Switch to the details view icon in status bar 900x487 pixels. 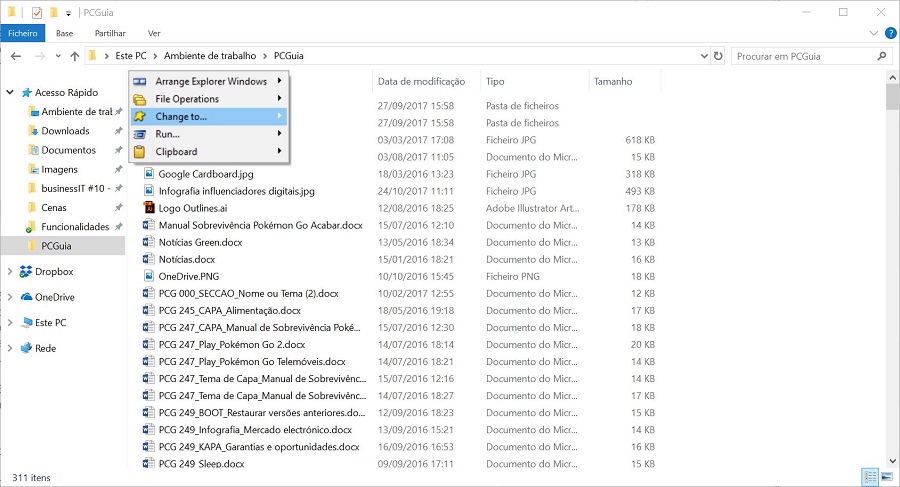point(869,477)
